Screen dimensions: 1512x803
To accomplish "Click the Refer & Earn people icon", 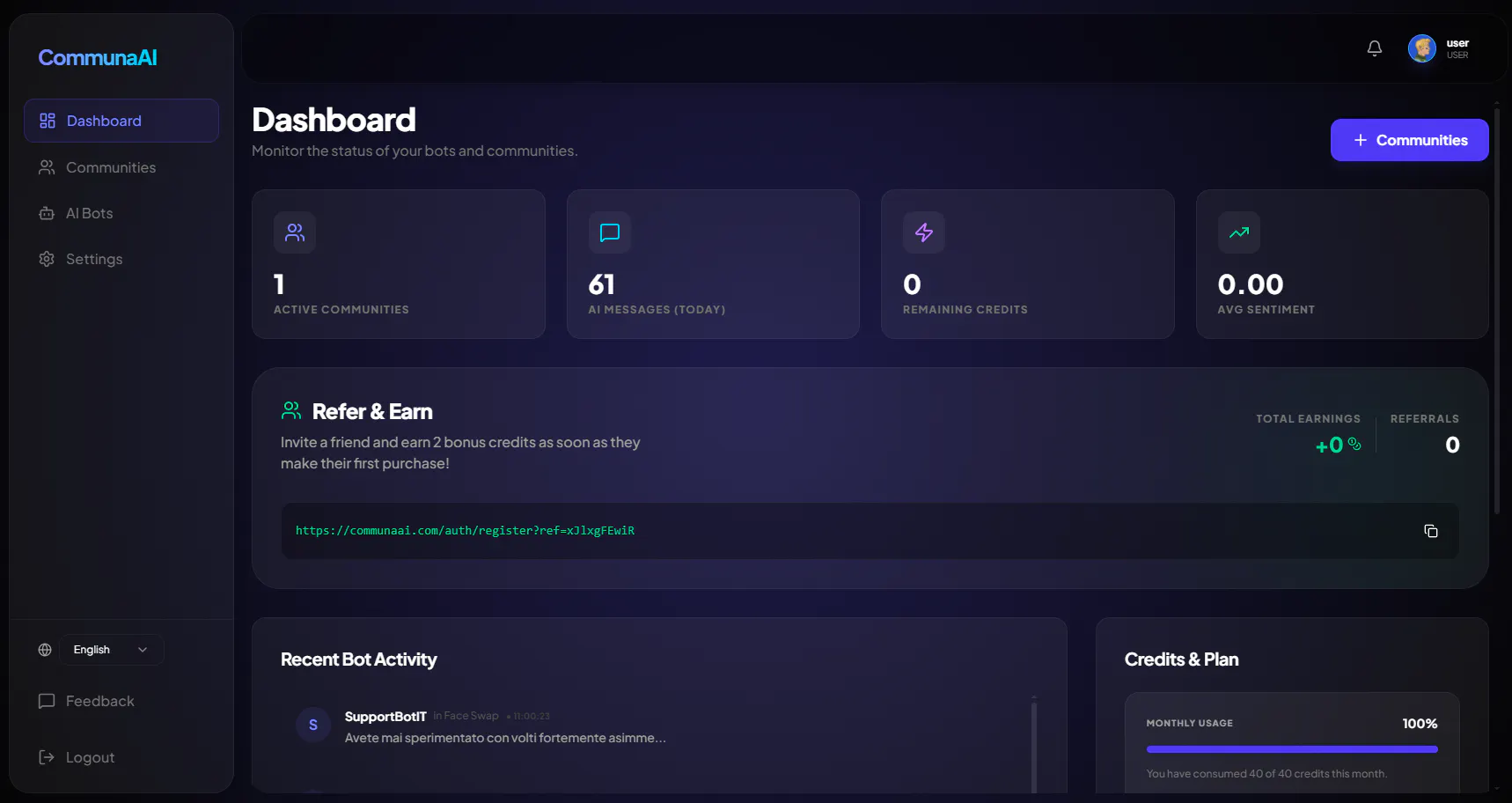I will tap(291, 410).
